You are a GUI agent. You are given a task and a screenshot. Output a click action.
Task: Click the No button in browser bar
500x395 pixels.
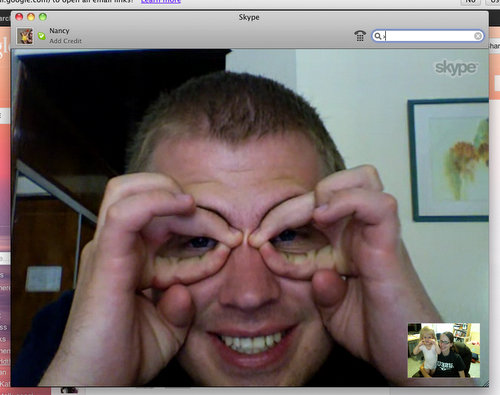(470, 2)
